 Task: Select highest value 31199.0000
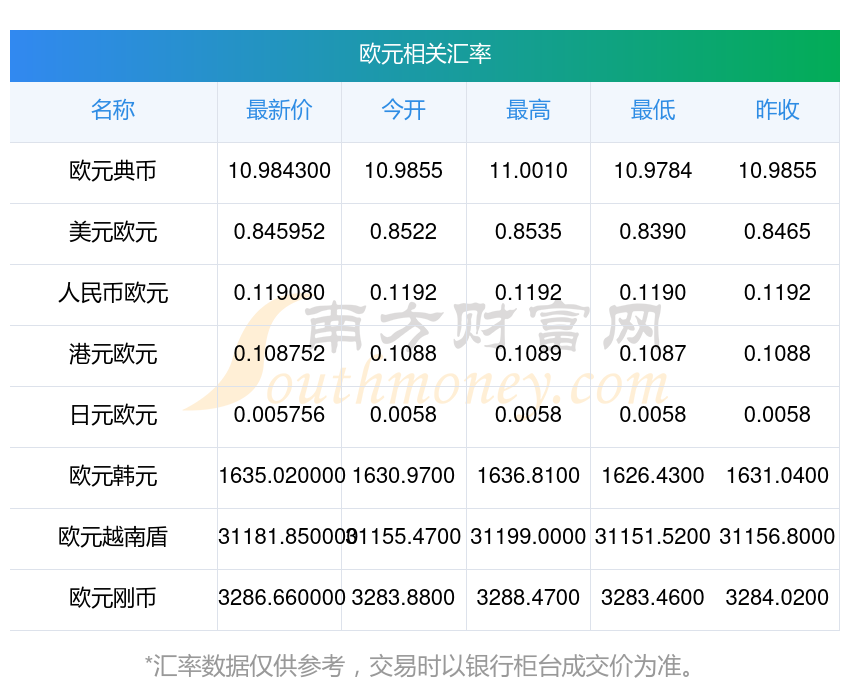(528, 537)
